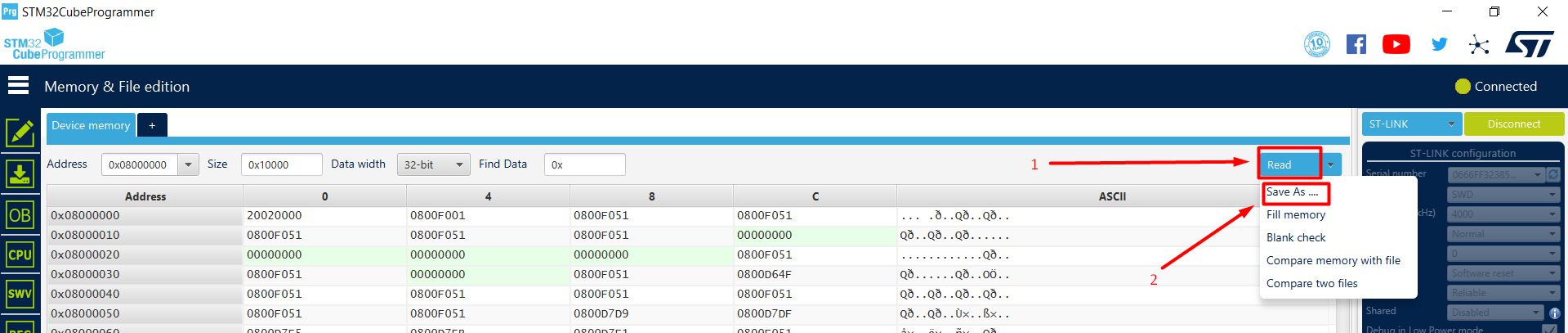The width and height of the screenshot is (1568, 333).
Task: Open the SWV viewer icon
Action: pos(20,294)
